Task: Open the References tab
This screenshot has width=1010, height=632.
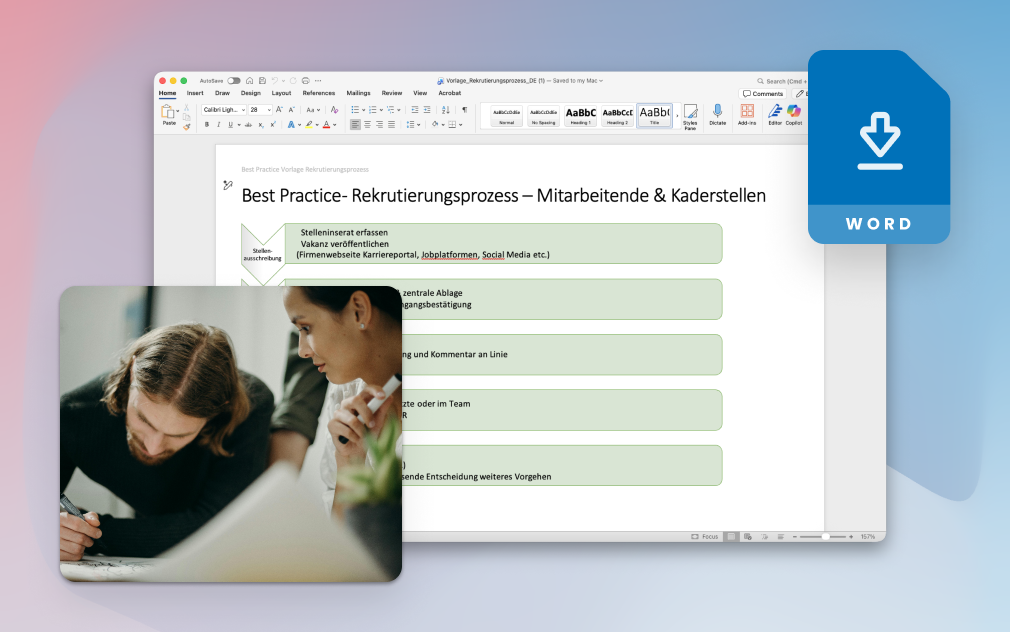Action: pos(319,93)
